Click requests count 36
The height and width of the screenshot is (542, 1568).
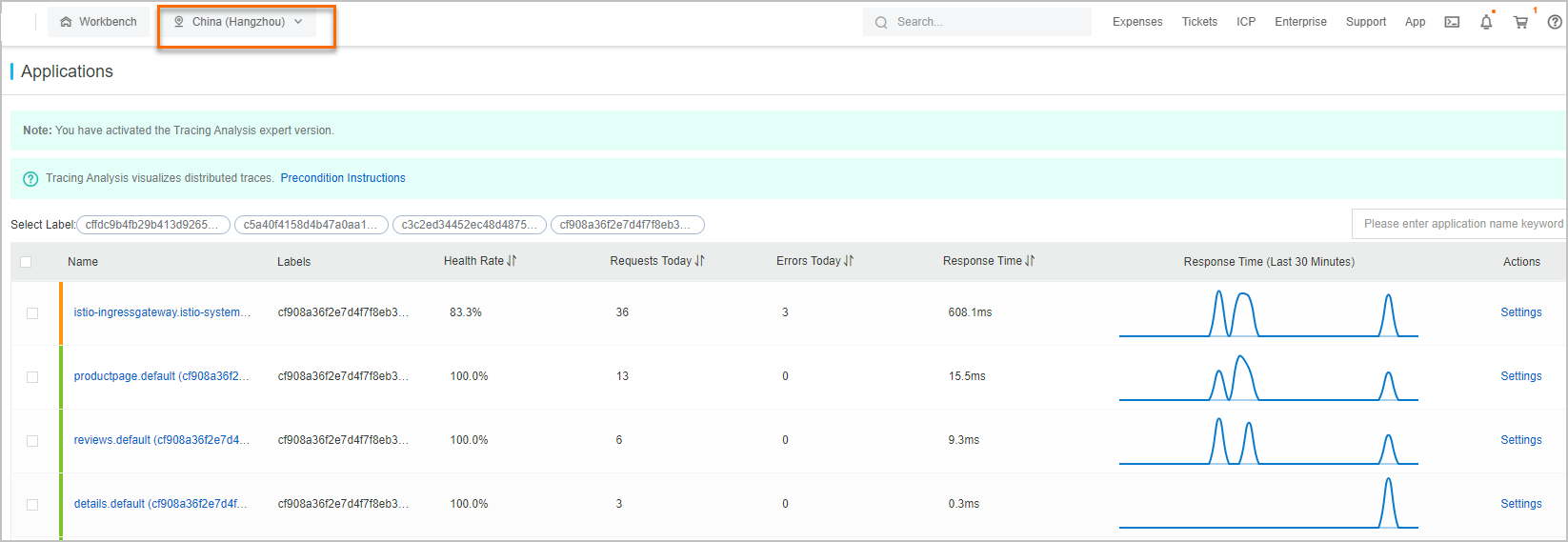click(x=622, y=312)
